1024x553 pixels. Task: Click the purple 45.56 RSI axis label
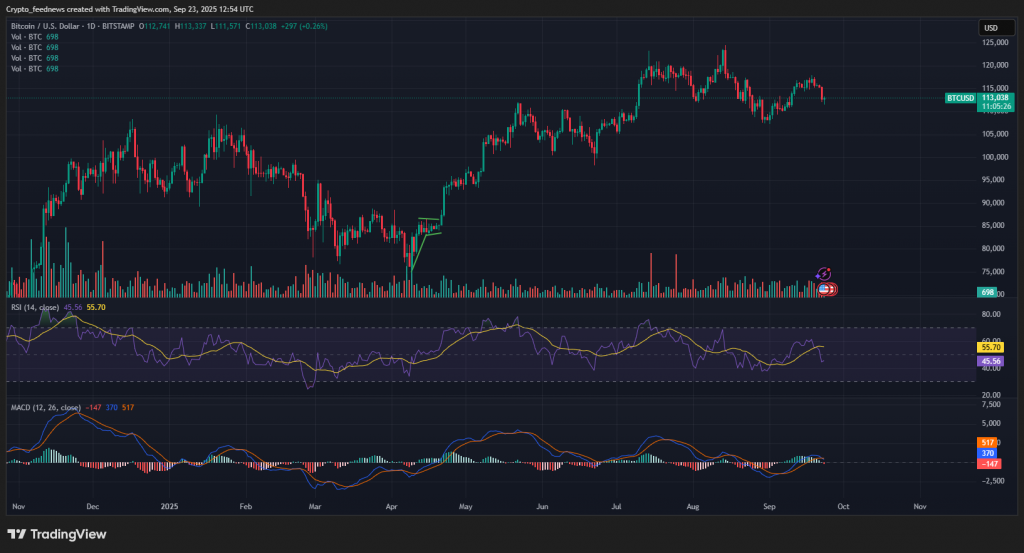pyautogui.click(x=992, y=360)
